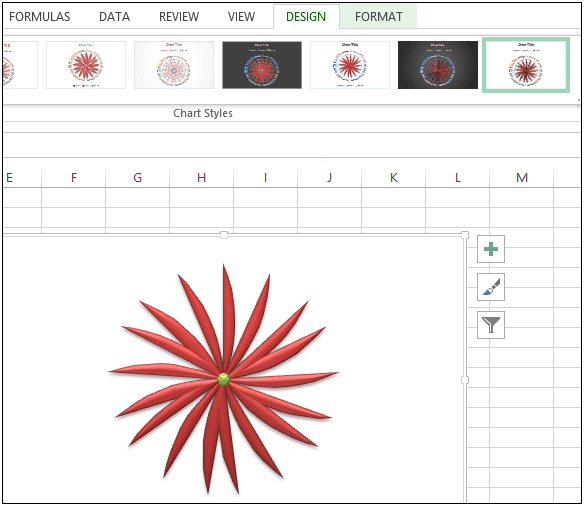Apply the faded light gray chart style
This screenshot has height=506, width=584.
point(174,65)
